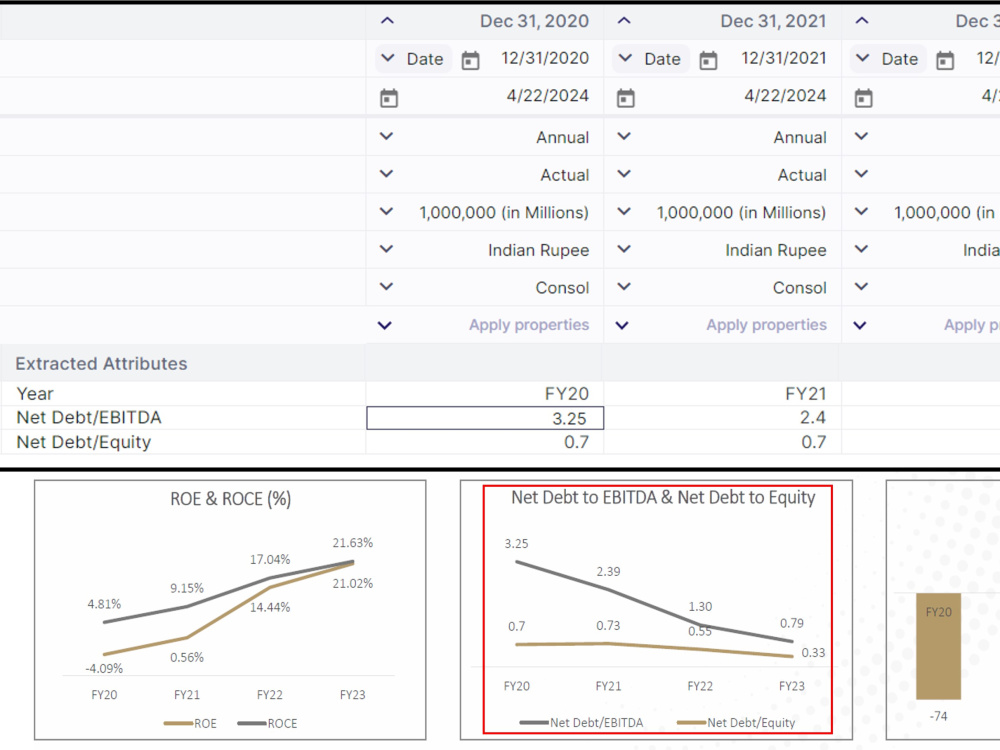Image resolution: width=1000 pixels, height=750 pixels.
Task: Expand Actual dropdown in 2020 column
Action: (x=386, y=174)
